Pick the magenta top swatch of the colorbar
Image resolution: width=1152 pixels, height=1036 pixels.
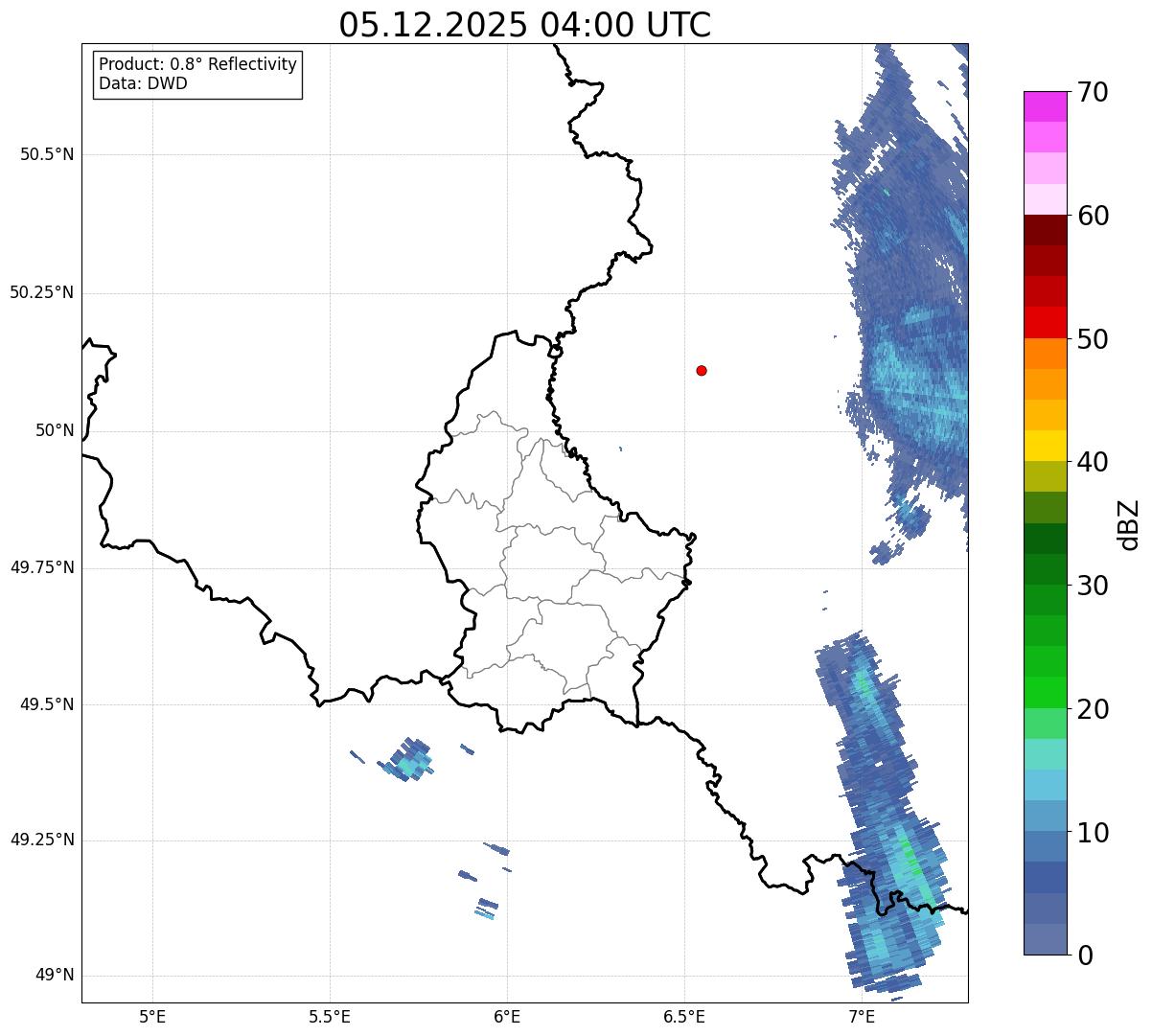(x=1046, y=106)
